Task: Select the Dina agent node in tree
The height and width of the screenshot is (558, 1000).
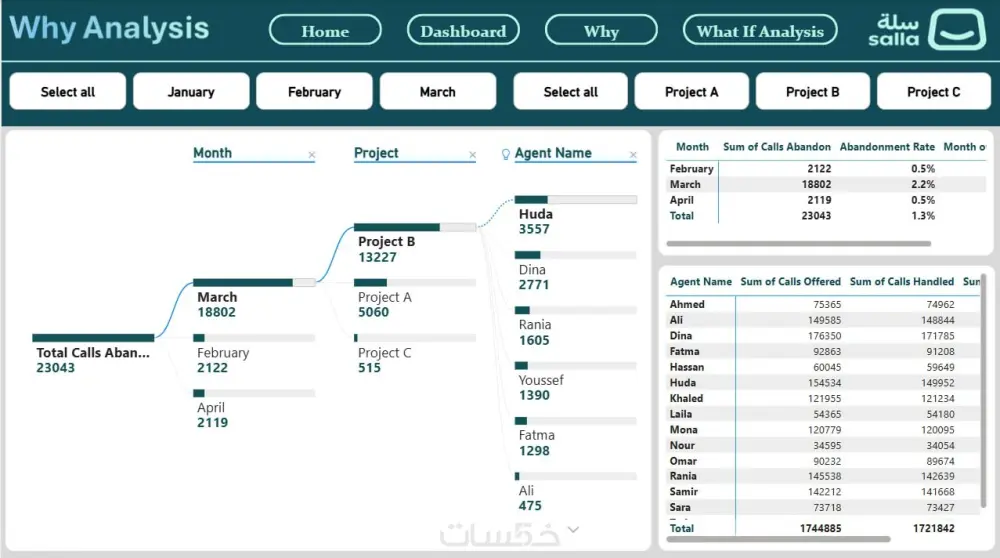Action: (575, 271)
